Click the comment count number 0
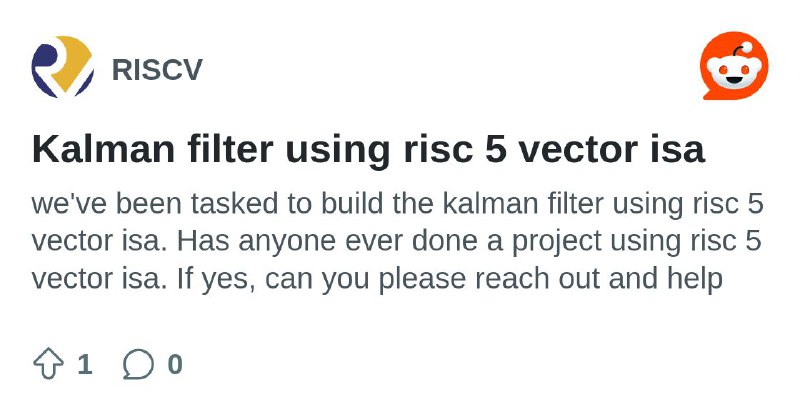Image resolution: width=800 pixels, height=417 pixels. point(175,364)
